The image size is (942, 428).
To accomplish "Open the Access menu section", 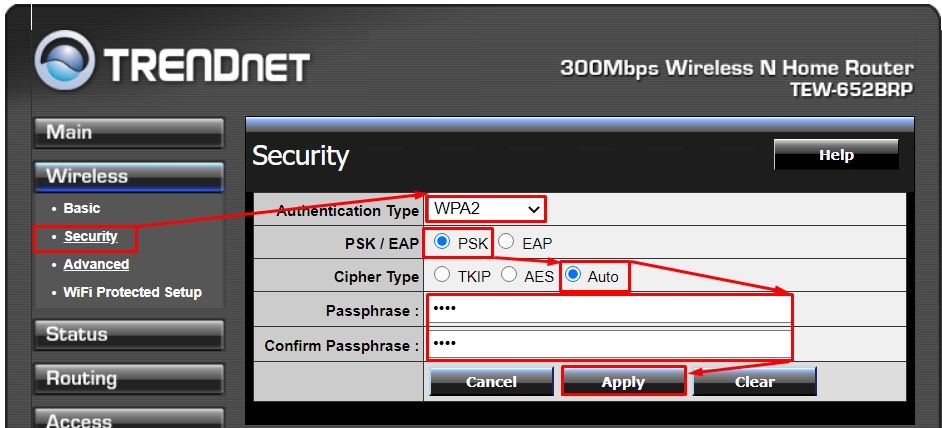I will (128, 420).
